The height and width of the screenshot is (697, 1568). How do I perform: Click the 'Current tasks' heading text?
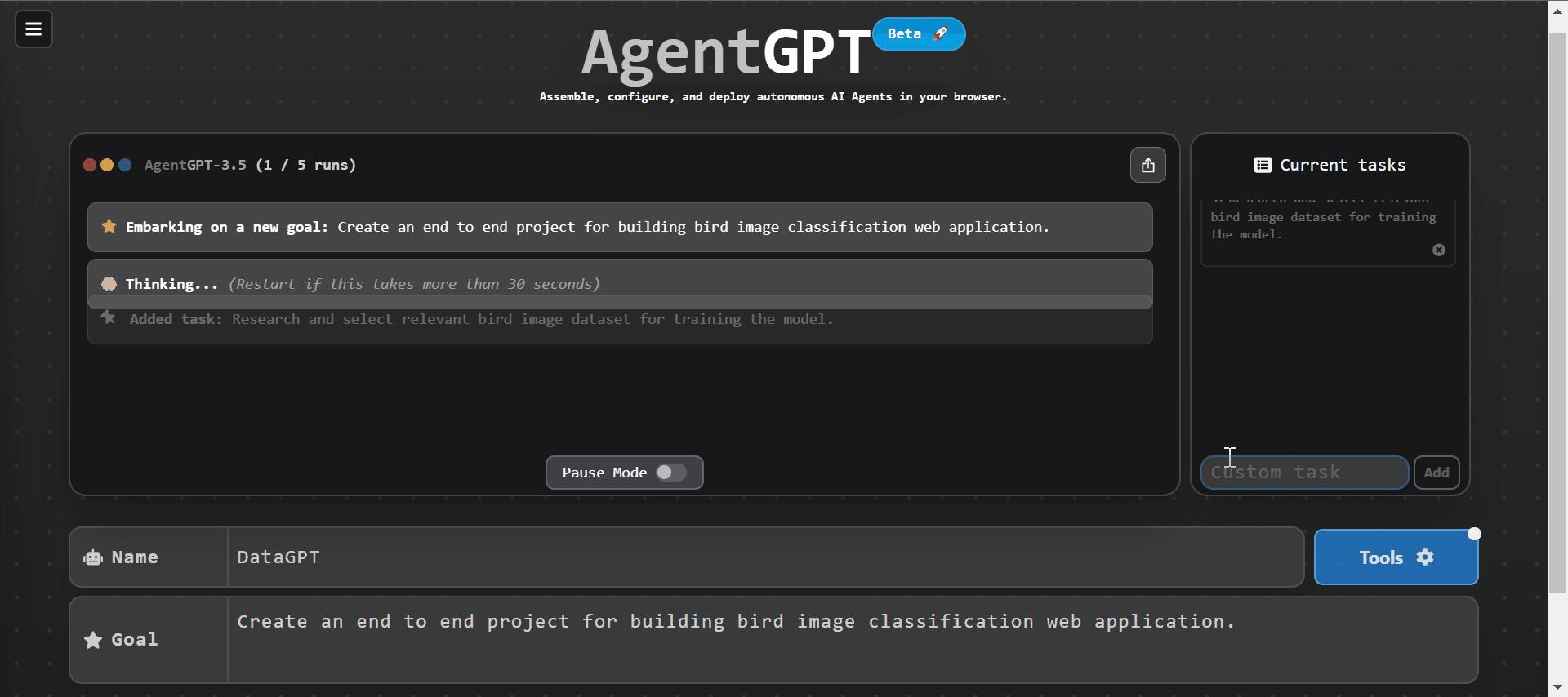click(1343, 165)
